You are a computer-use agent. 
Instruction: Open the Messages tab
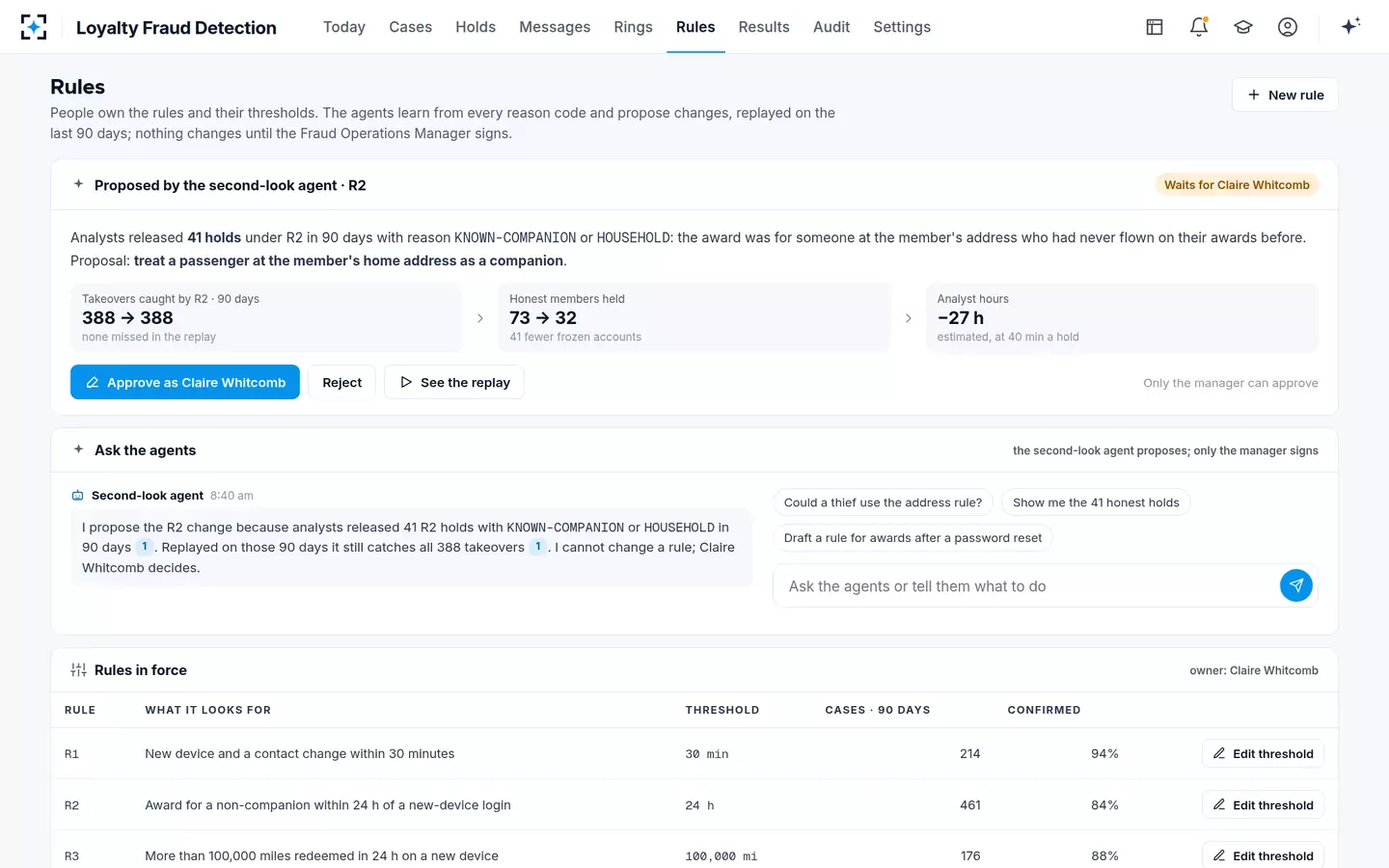[555, 27]
